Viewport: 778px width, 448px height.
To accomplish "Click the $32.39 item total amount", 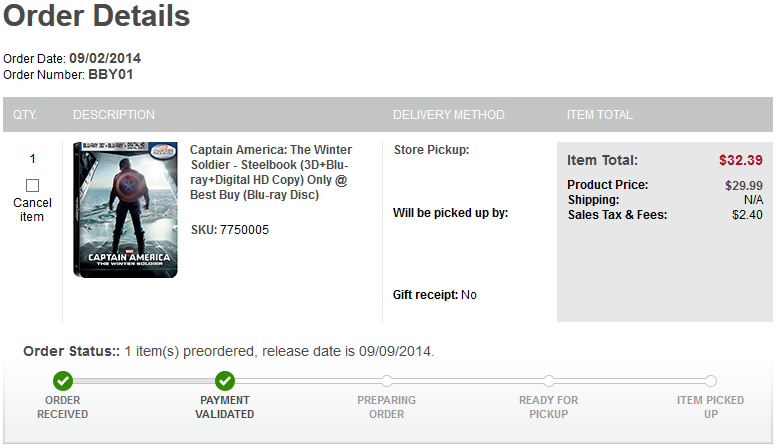I will (x=740, y=160).
